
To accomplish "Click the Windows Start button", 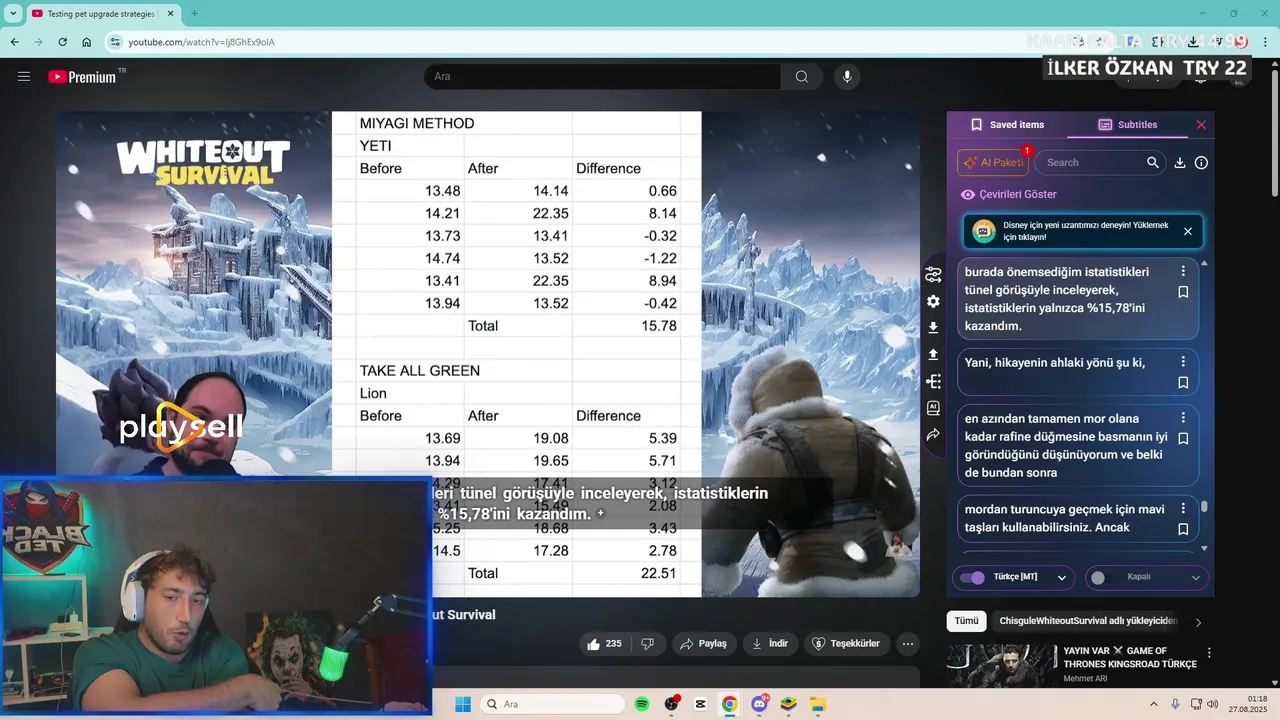I will tap(463, 704).
